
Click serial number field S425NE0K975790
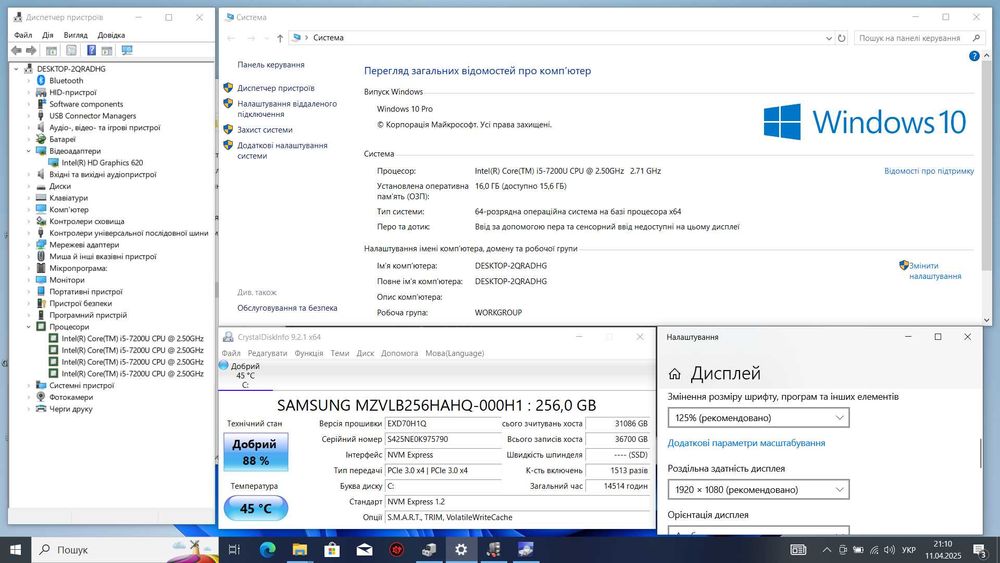point(443,439)
